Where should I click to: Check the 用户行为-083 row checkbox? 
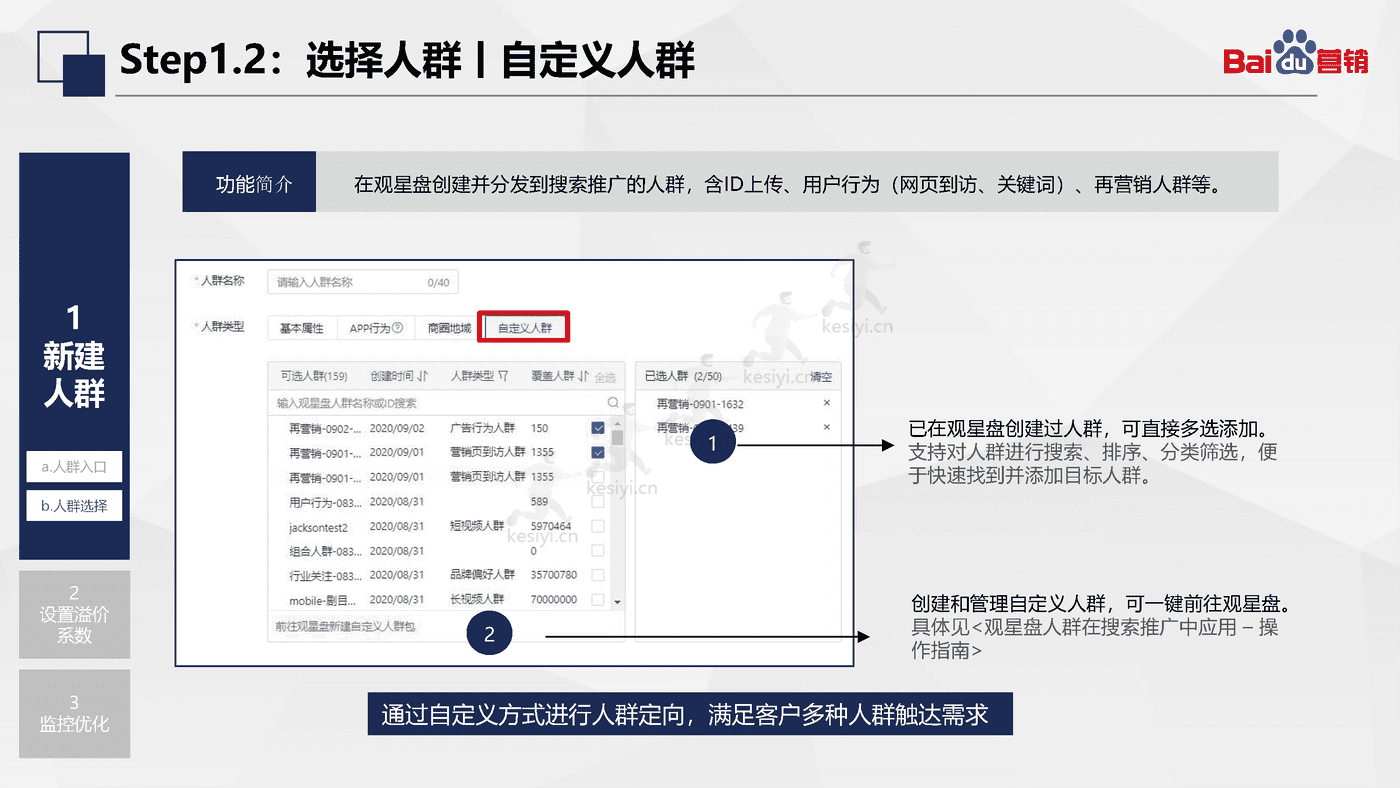coord(598,502)
